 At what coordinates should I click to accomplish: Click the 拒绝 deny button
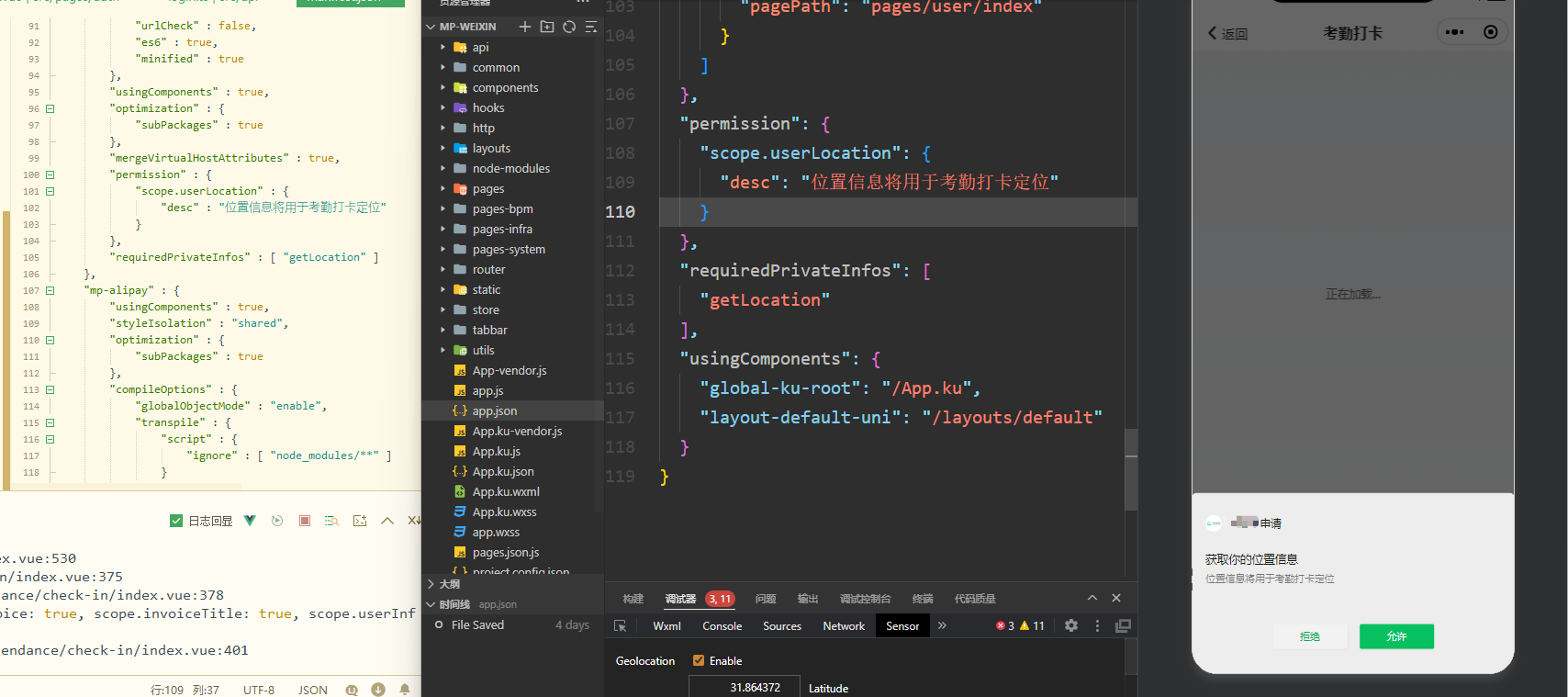(x=1309, y=636)
